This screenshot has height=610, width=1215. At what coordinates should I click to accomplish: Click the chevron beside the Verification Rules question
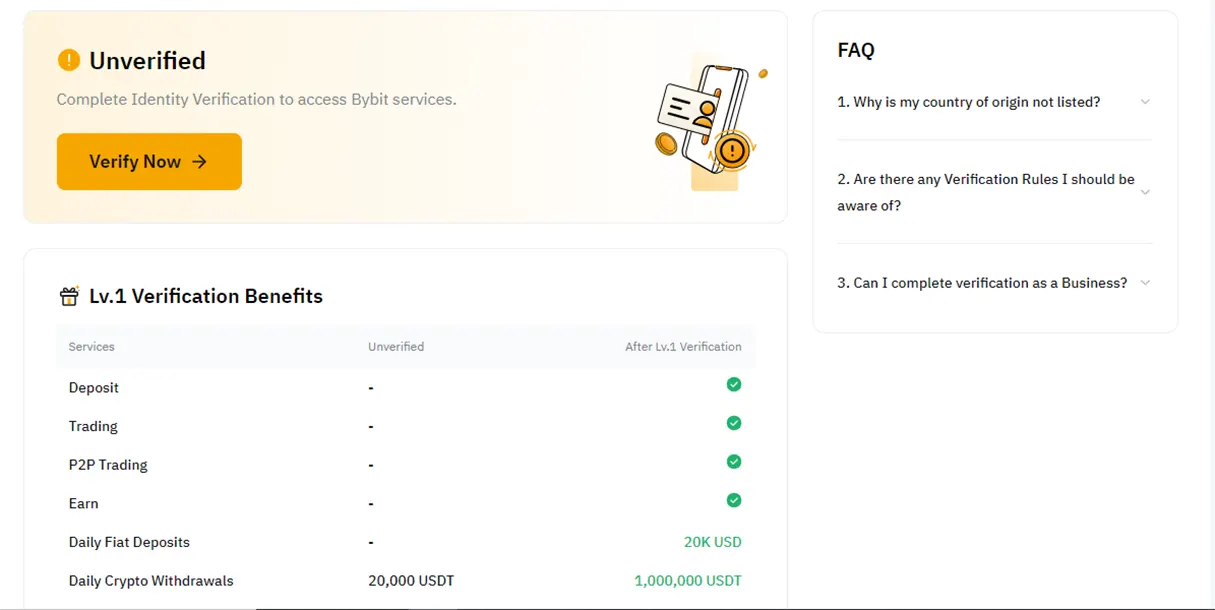[x=1145, y=192]
